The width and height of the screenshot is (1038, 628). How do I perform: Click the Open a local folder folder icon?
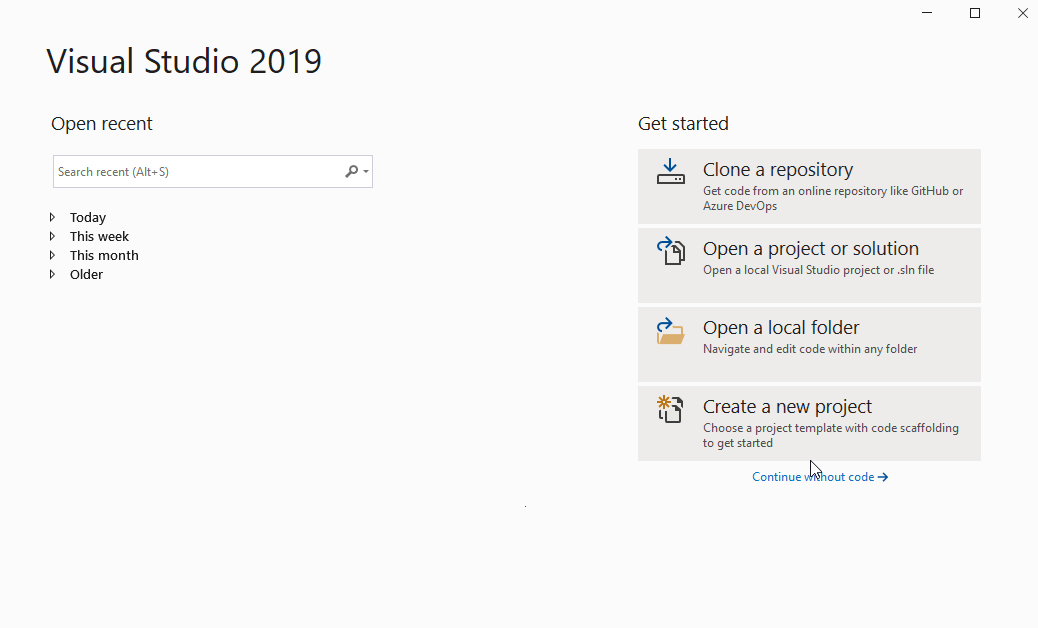coord(670,328)
